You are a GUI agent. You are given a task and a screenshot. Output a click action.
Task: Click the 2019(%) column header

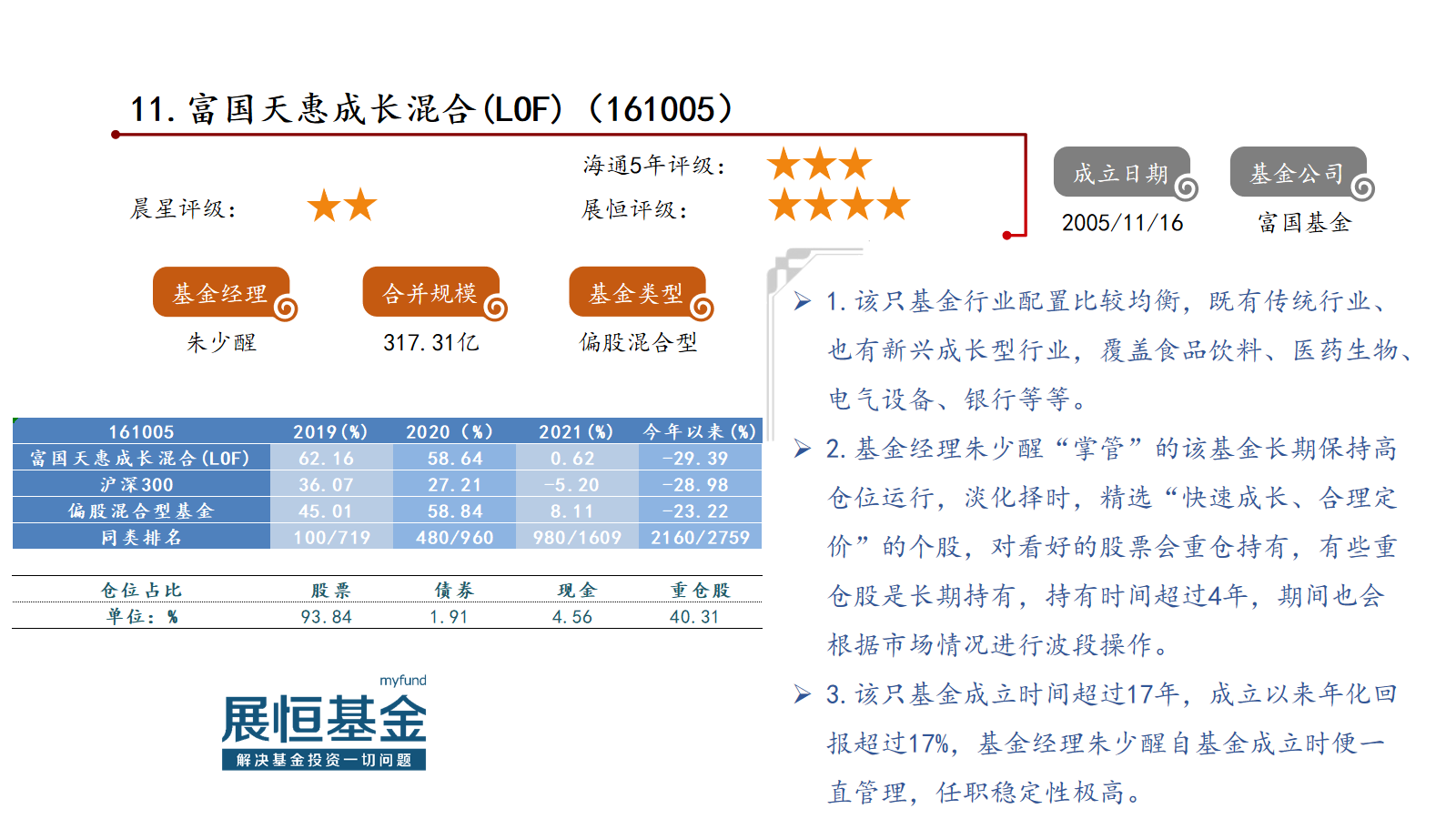pyautogui.click(x=330, y=431)
